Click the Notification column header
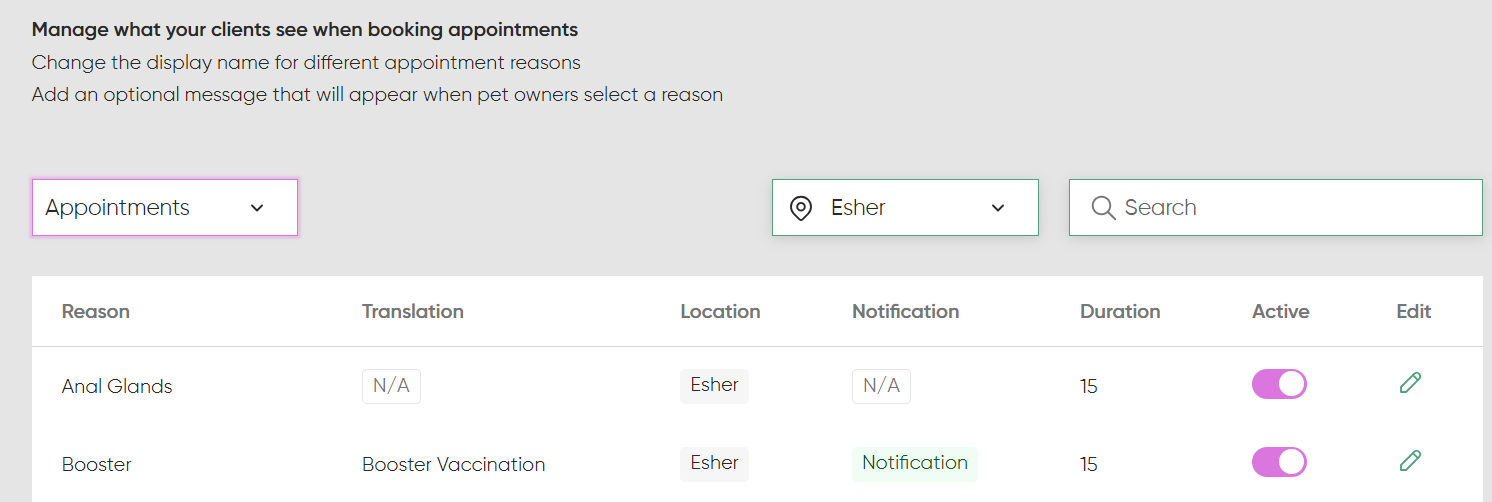The width and height of the screenshot is (1492, 502). point(905,312)
